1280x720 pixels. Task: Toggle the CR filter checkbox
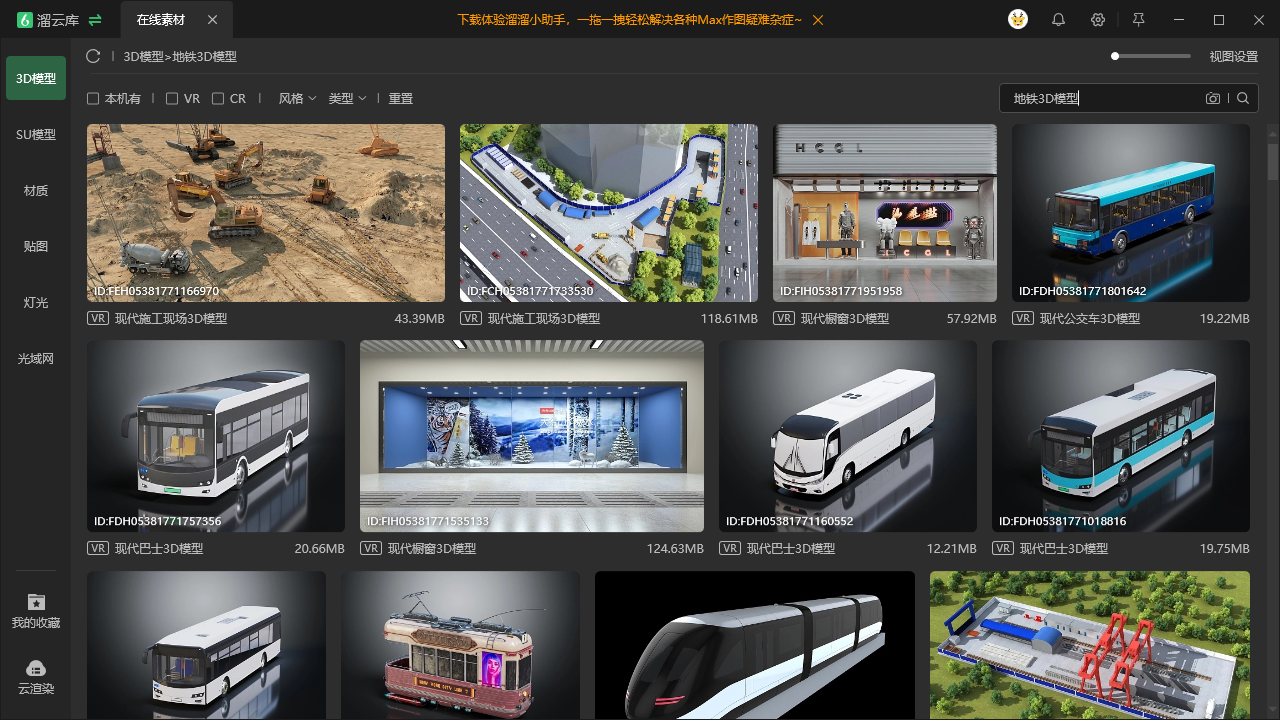click(x=218, y=99)
